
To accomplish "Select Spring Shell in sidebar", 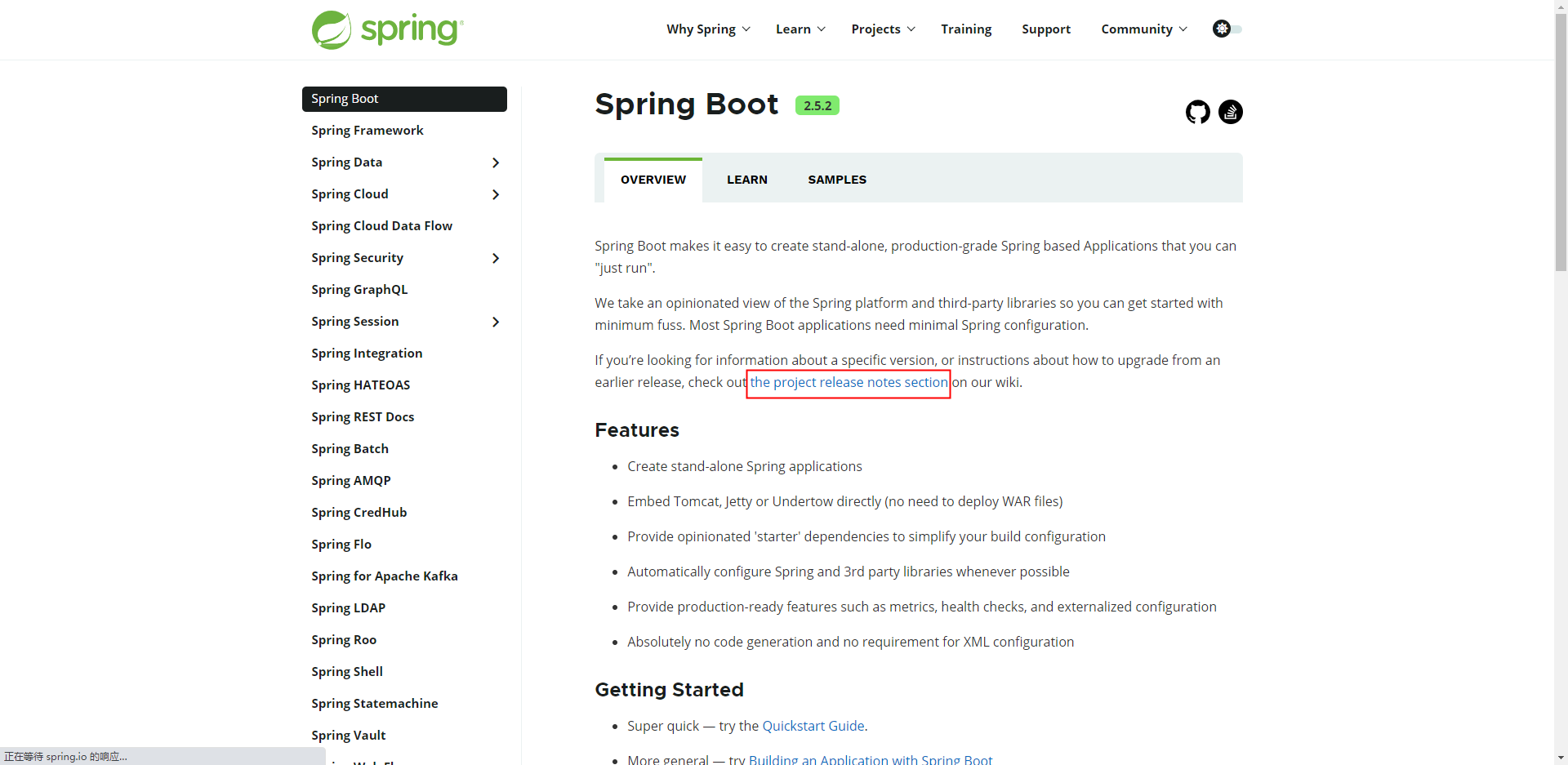I will click(x=347, y=672).
